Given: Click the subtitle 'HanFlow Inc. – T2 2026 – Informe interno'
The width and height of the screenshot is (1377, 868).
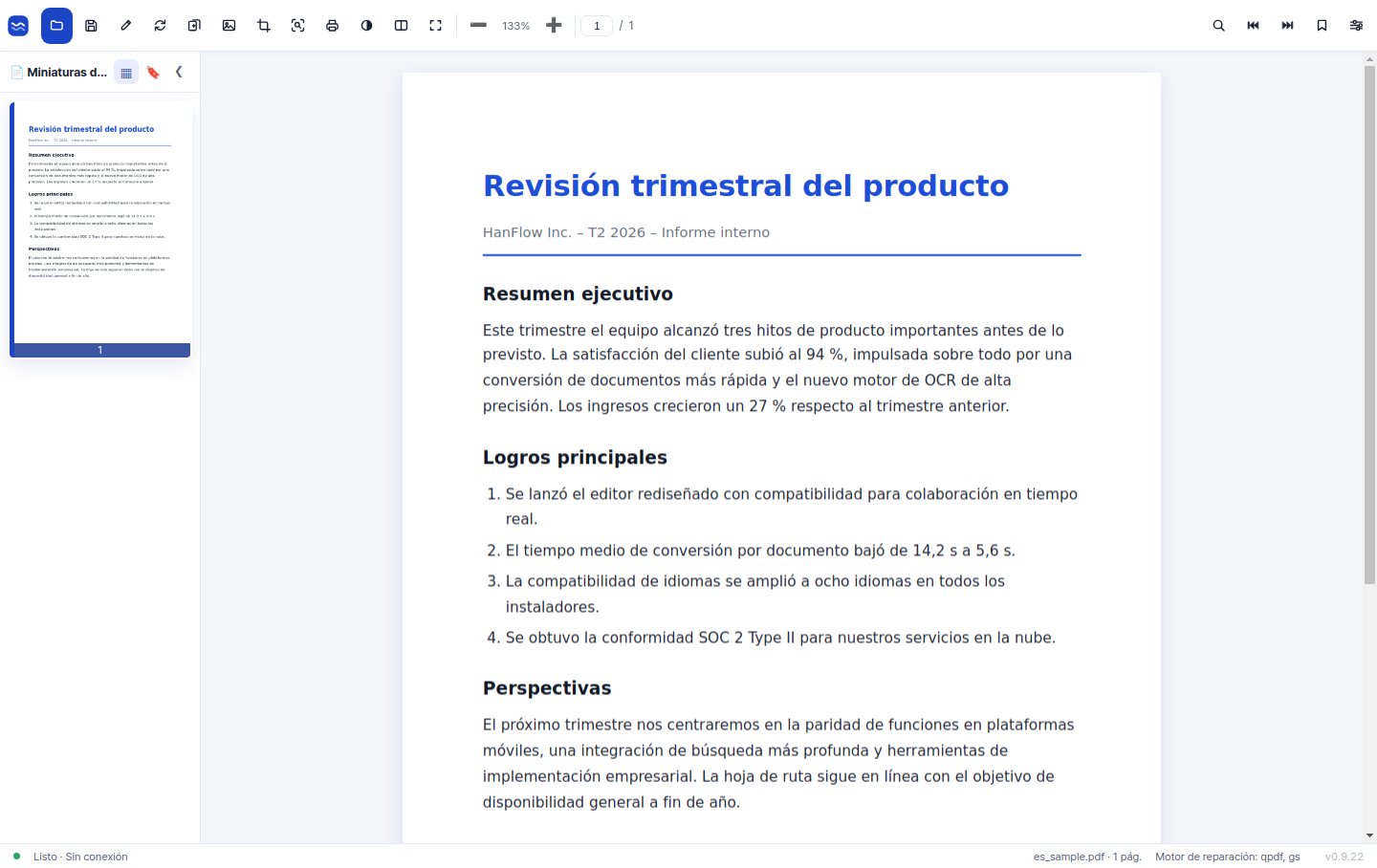Looking at the screenshot, I should coord(626,232).
